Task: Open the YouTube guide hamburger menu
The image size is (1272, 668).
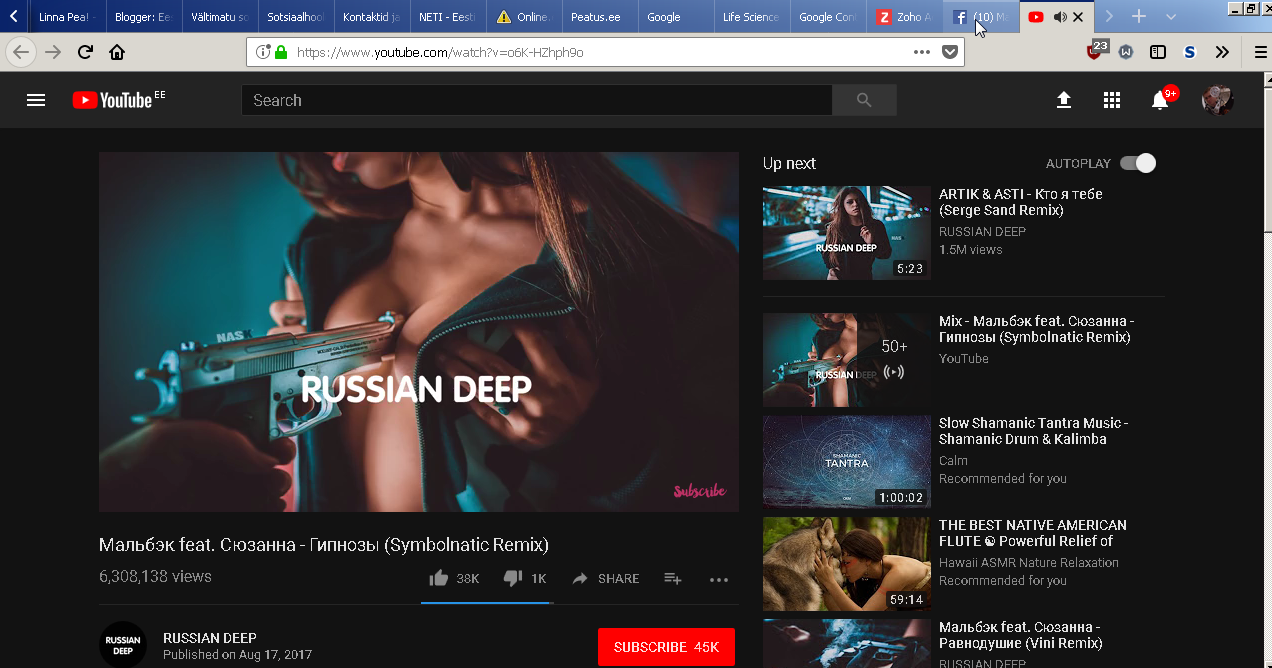Action: [x=36, y=100]
